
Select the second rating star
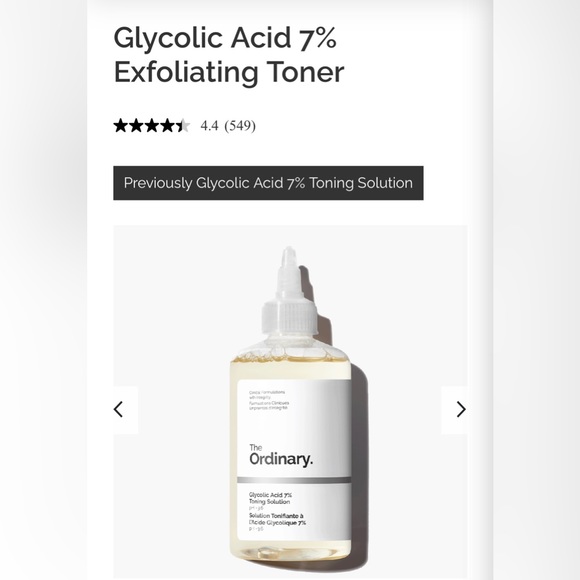coord(136,126)
